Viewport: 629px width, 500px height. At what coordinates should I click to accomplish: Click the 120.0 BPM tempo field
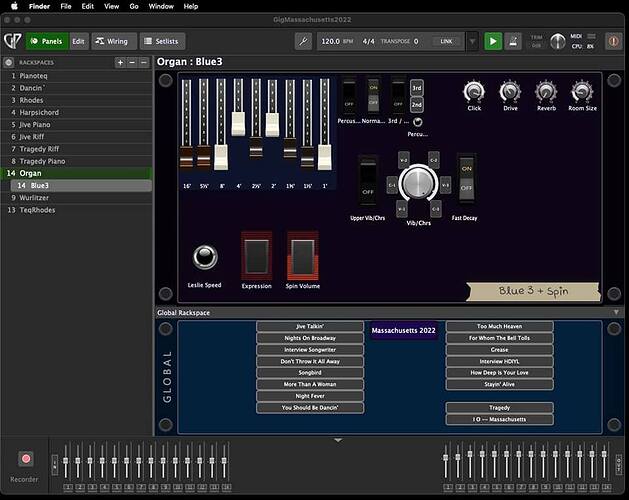click(x=337, y=41)
